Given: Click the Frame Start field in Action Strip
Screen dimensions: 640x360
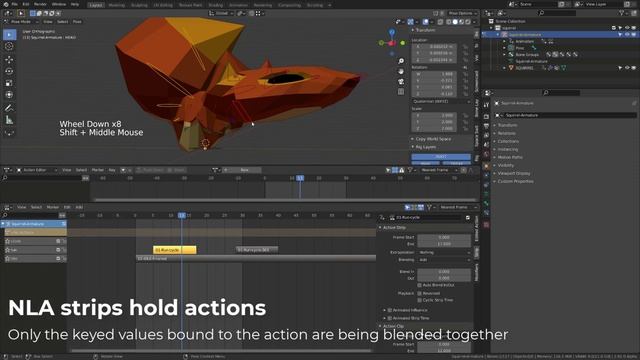Looking at the screenshot, I should pos(444,237).
